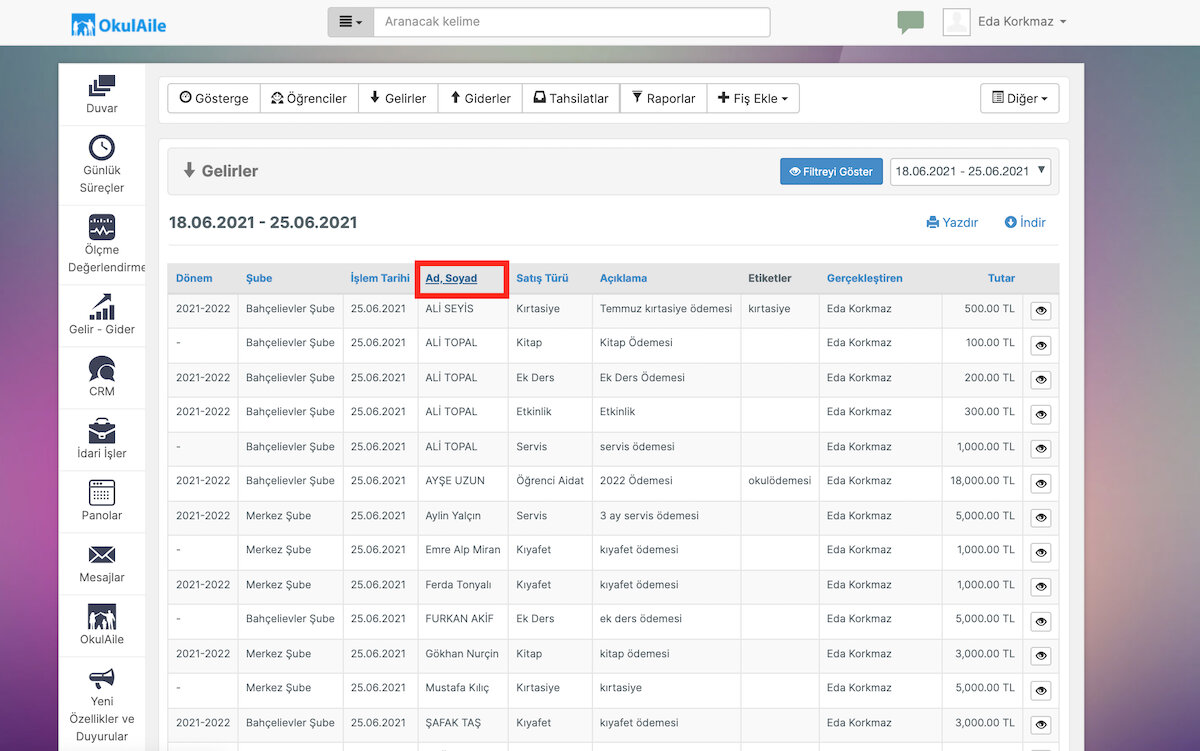Expand the Fiş Ekle dropdown
This screenshot has width=1200, height=751.
[753, 98]
